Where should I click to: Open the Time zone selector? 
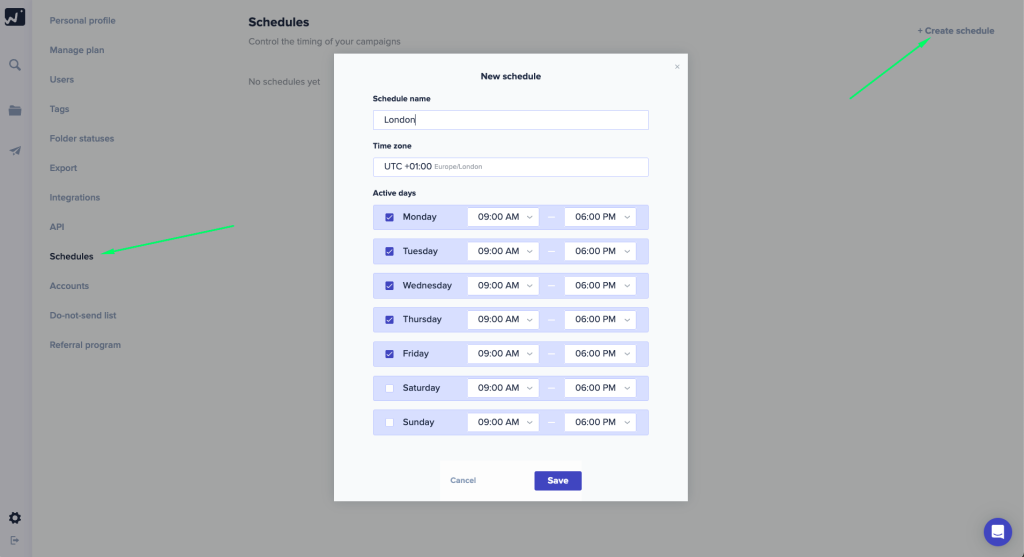pos(510,167)
